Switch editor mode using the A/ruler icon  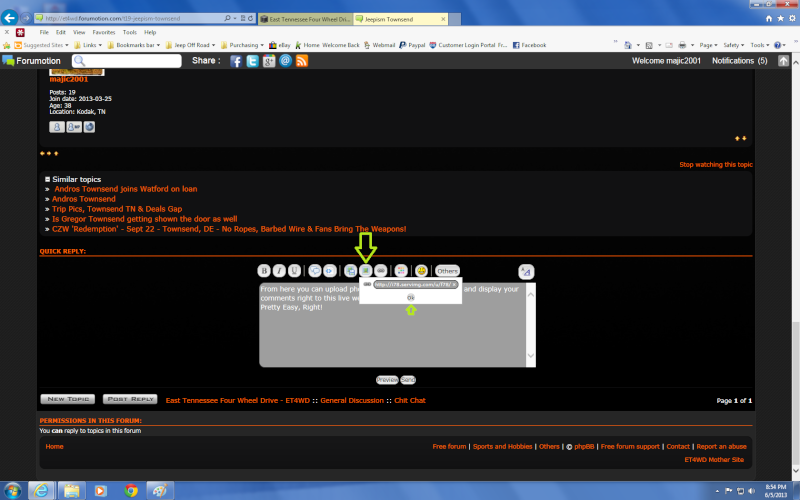click(x=526, y=271)
